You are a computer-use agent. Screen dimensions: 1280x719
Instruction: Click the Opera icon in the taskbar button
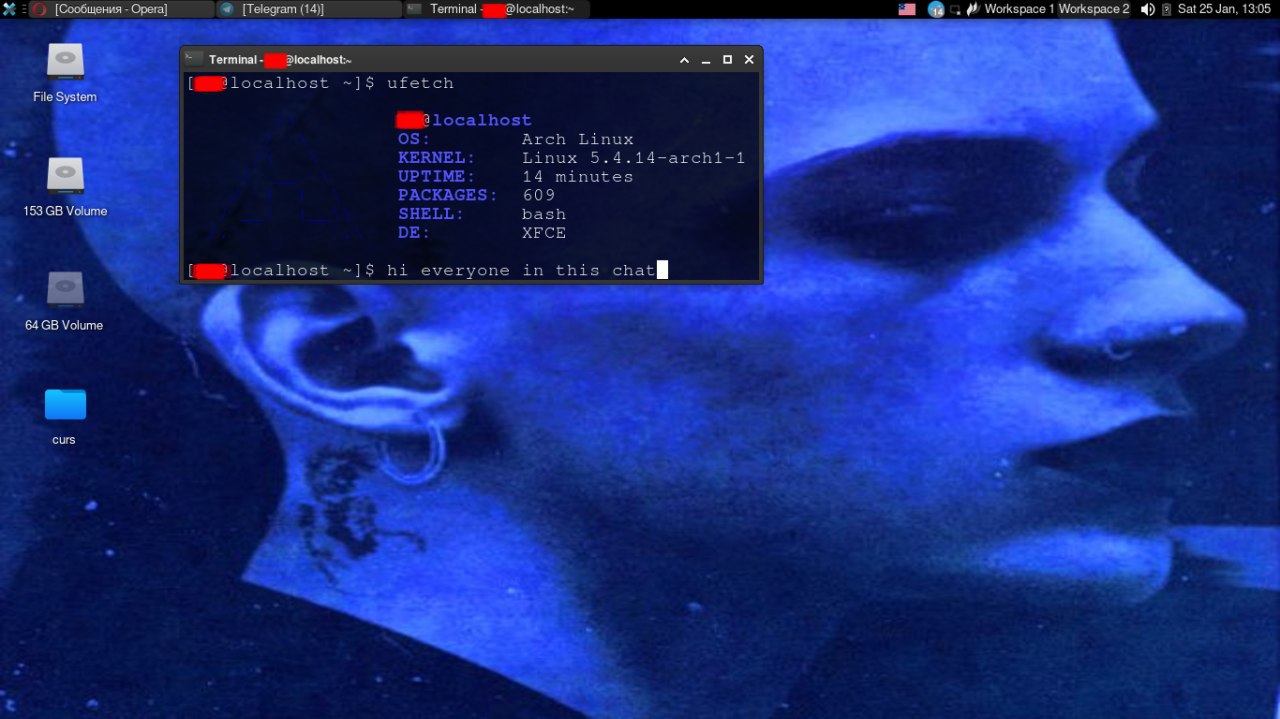[x=40, y=9]
